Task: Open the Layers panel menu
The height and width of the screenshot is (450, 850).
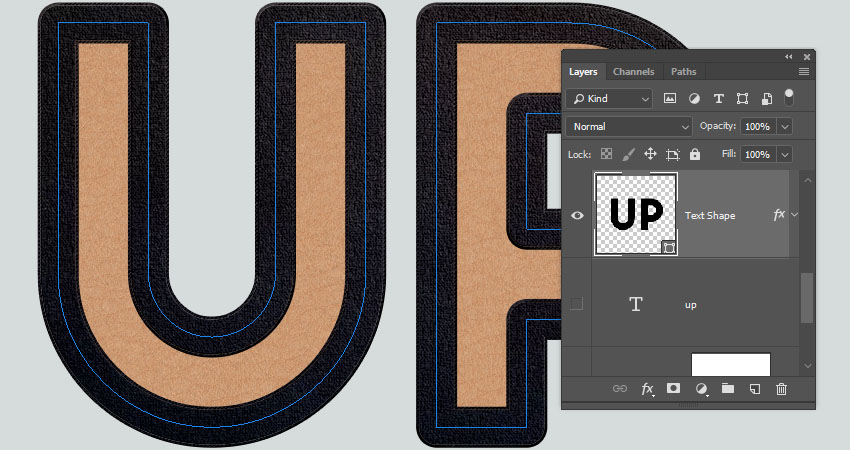Action: [803, 72]
